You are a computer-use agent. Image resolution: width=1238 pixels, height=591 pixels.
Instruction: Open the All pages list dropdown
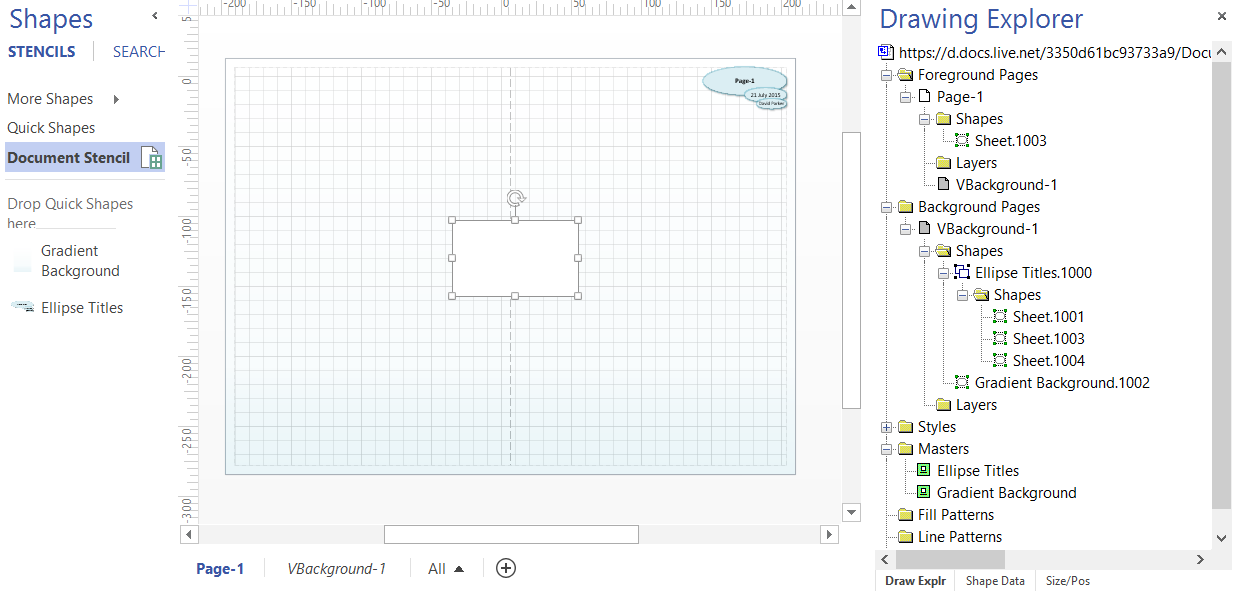[x=446, y=569]
